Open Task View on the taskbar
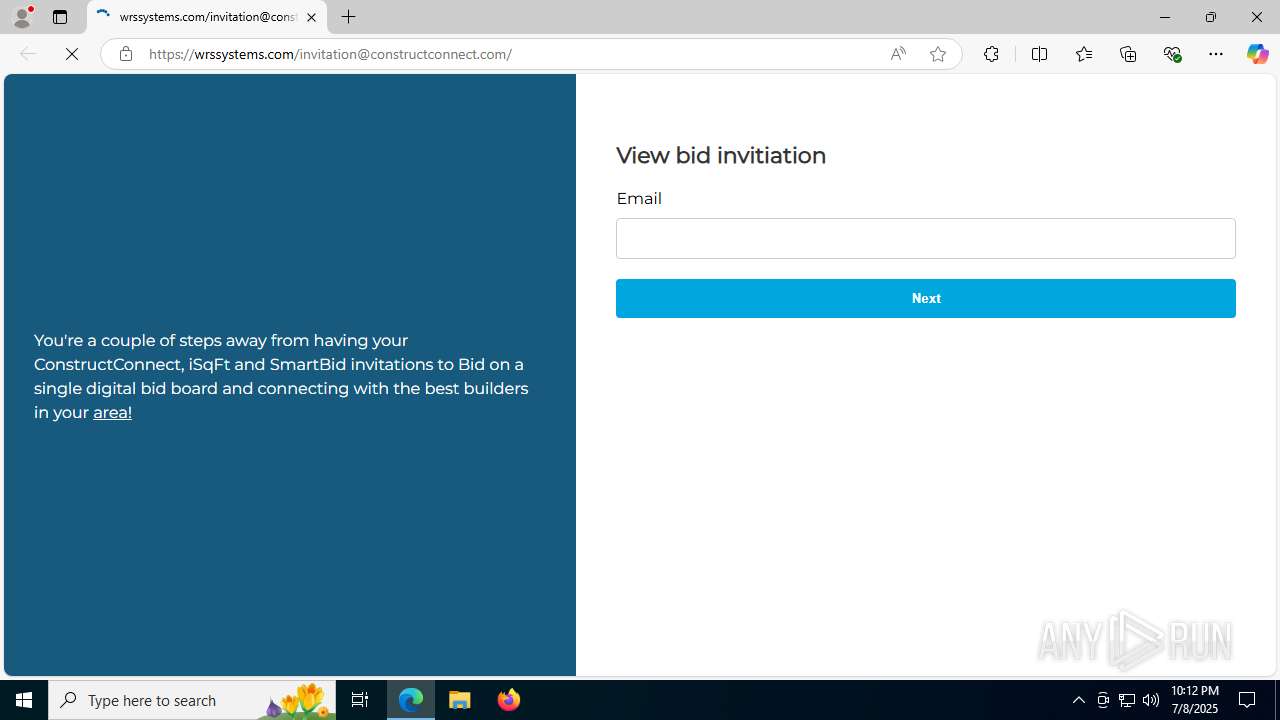Screen dimensions: 1280x720 pos(360,700)
